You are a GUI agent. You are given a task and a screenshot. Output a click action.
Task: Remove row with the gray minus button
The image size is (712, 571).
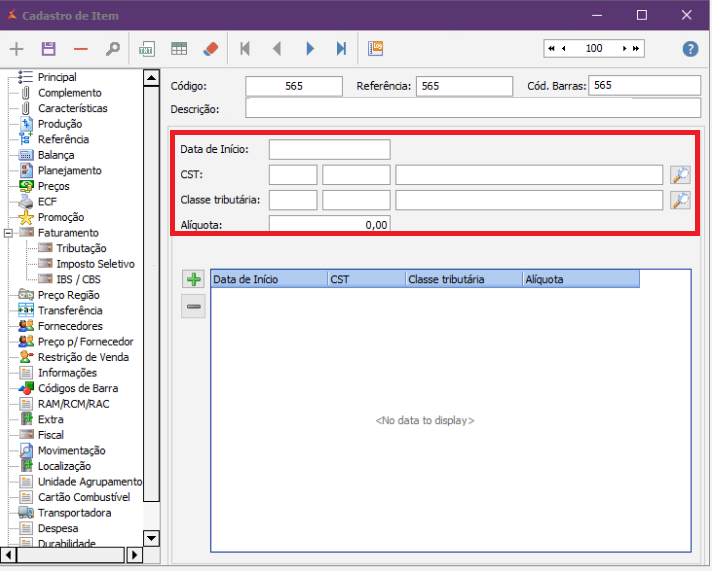[x=193, y=307]
